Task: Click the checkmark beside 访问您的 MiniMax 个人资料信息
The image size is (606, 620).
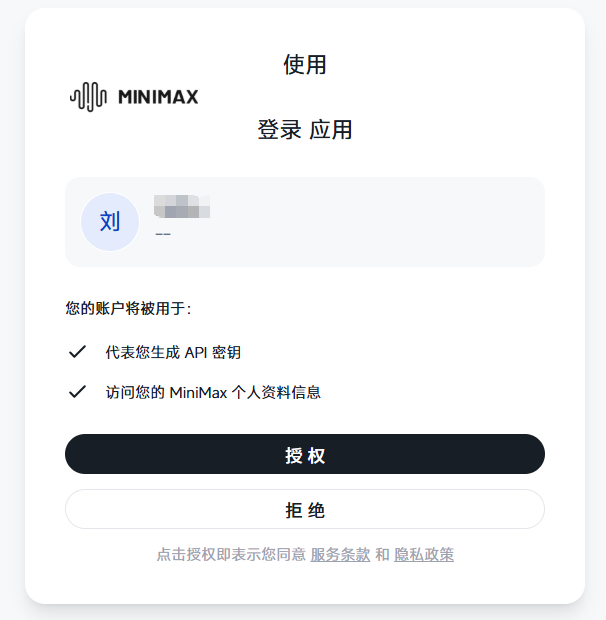Action: tap(77, 392)
